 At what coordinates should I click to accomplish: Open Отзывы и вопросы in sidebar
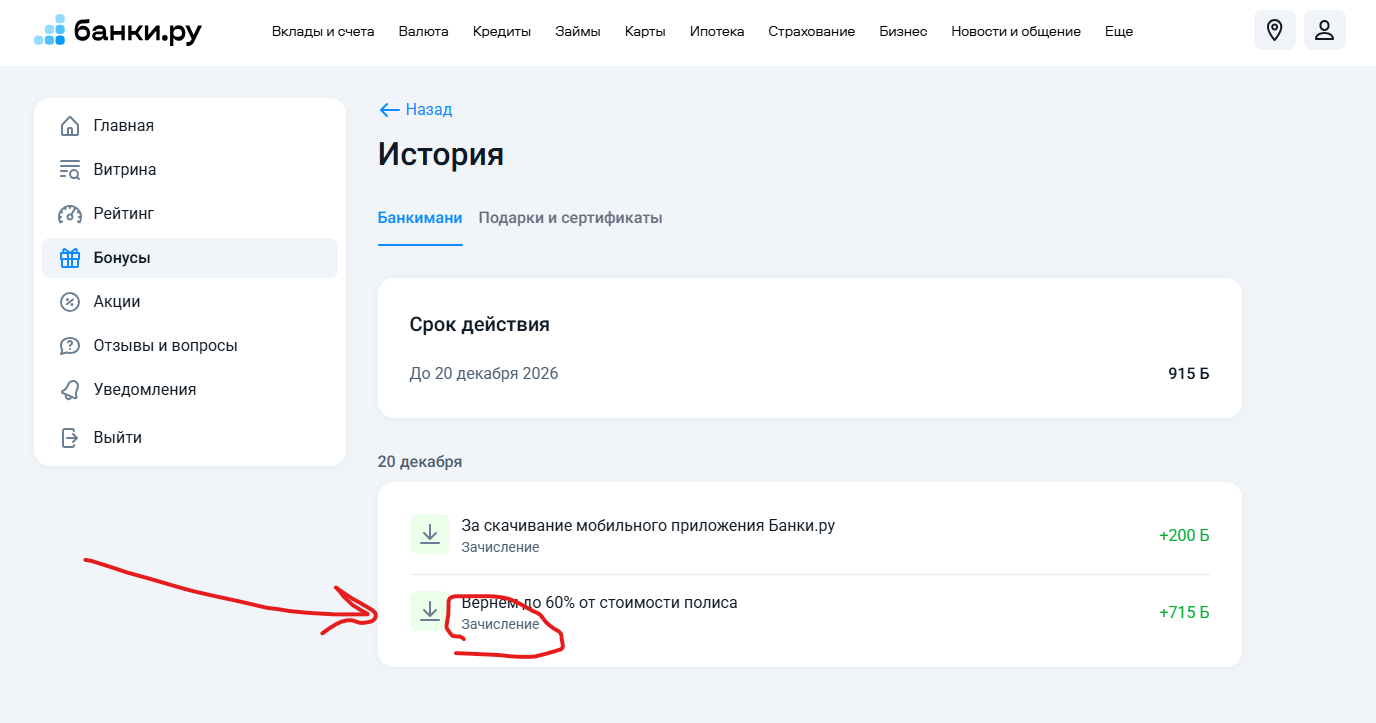coord(165,346)
